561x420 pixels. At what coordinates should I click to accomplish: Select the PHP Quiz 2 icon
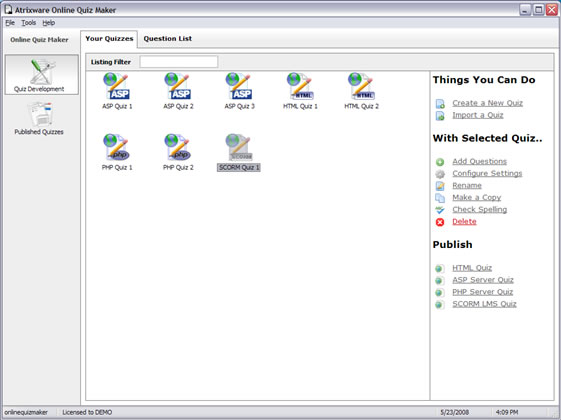[x=177, y=147]
